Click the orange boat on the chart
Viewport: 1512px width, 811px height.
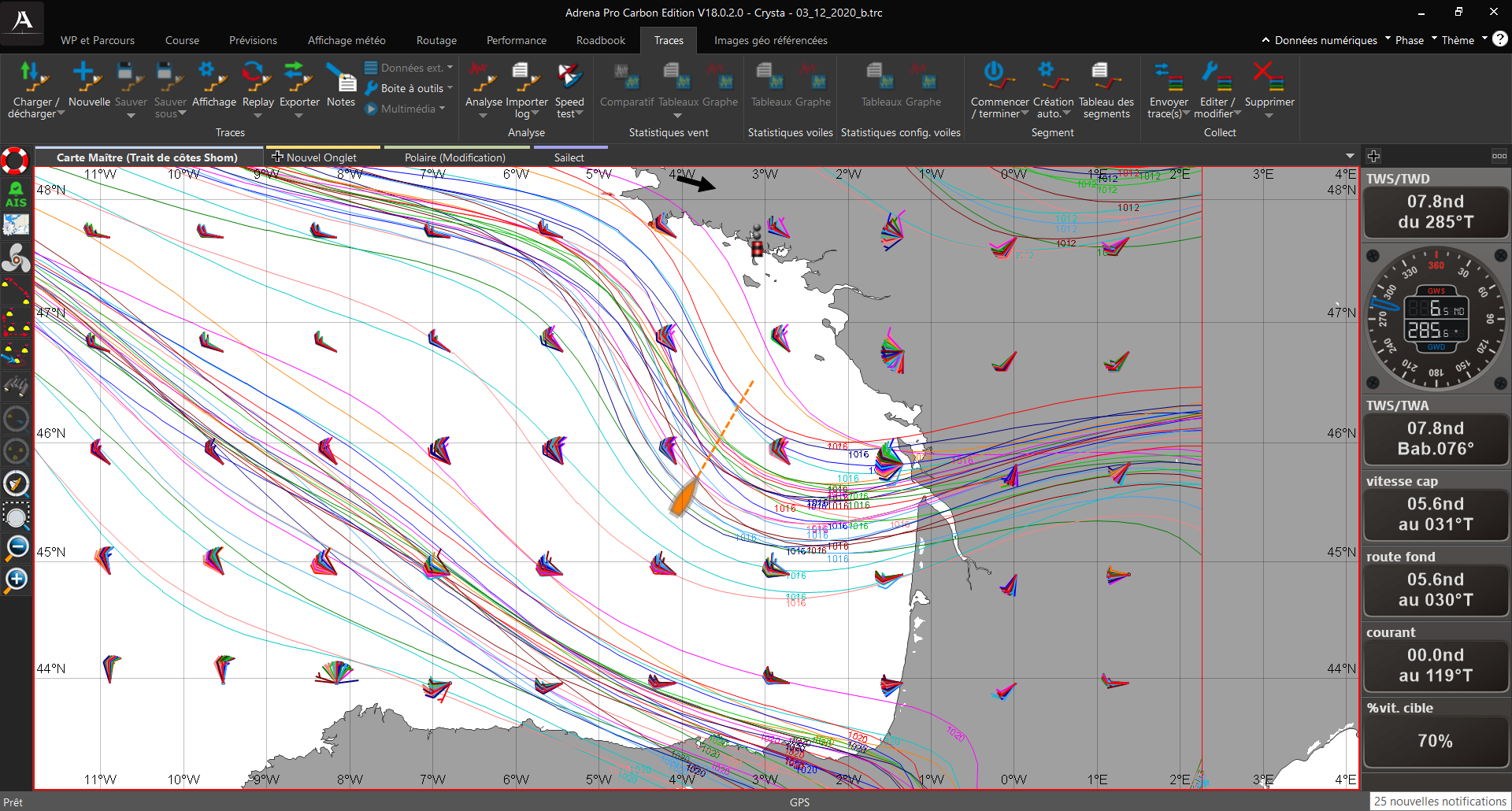[683, 496]
